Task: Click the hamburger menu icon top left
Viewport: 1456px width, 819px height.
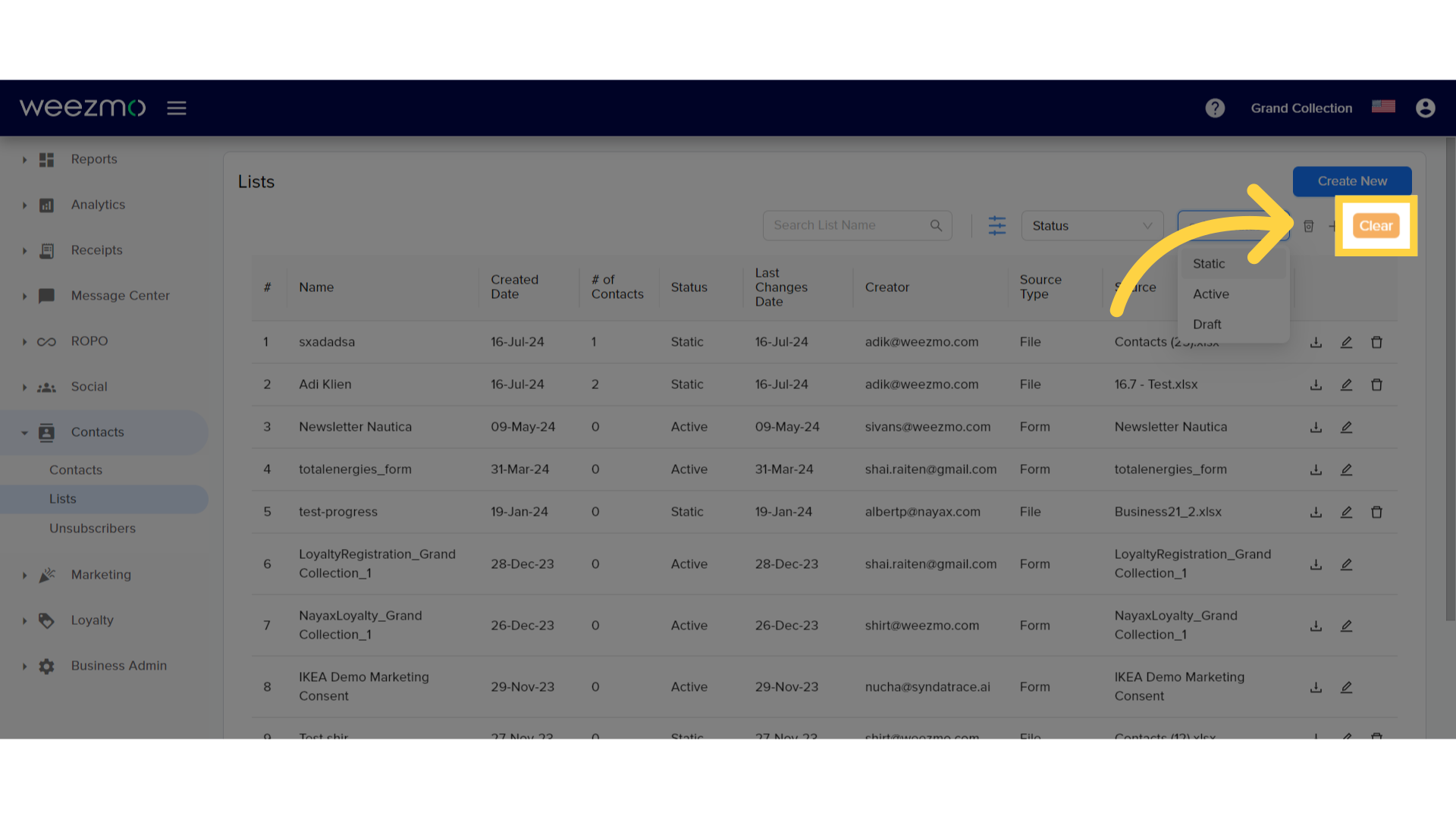Action: (x=177, y=108)
